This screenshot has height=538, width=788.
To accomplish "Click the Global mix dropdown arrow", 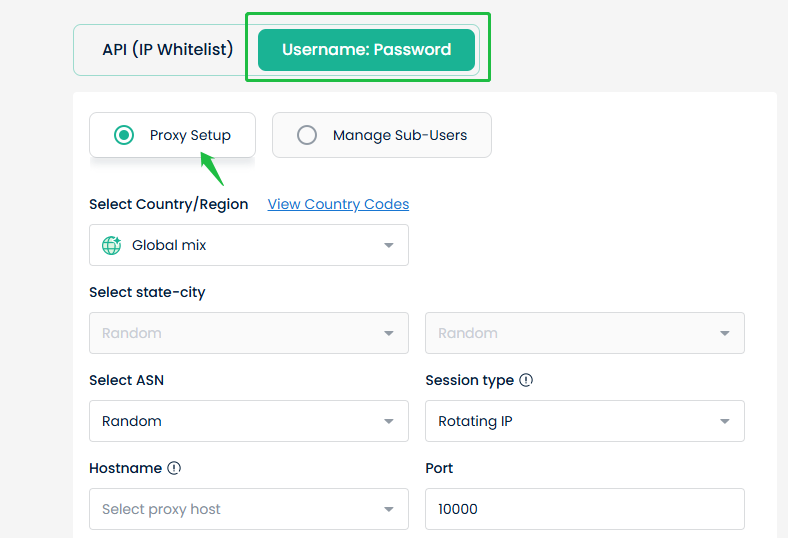I will (x=388, y=245).
